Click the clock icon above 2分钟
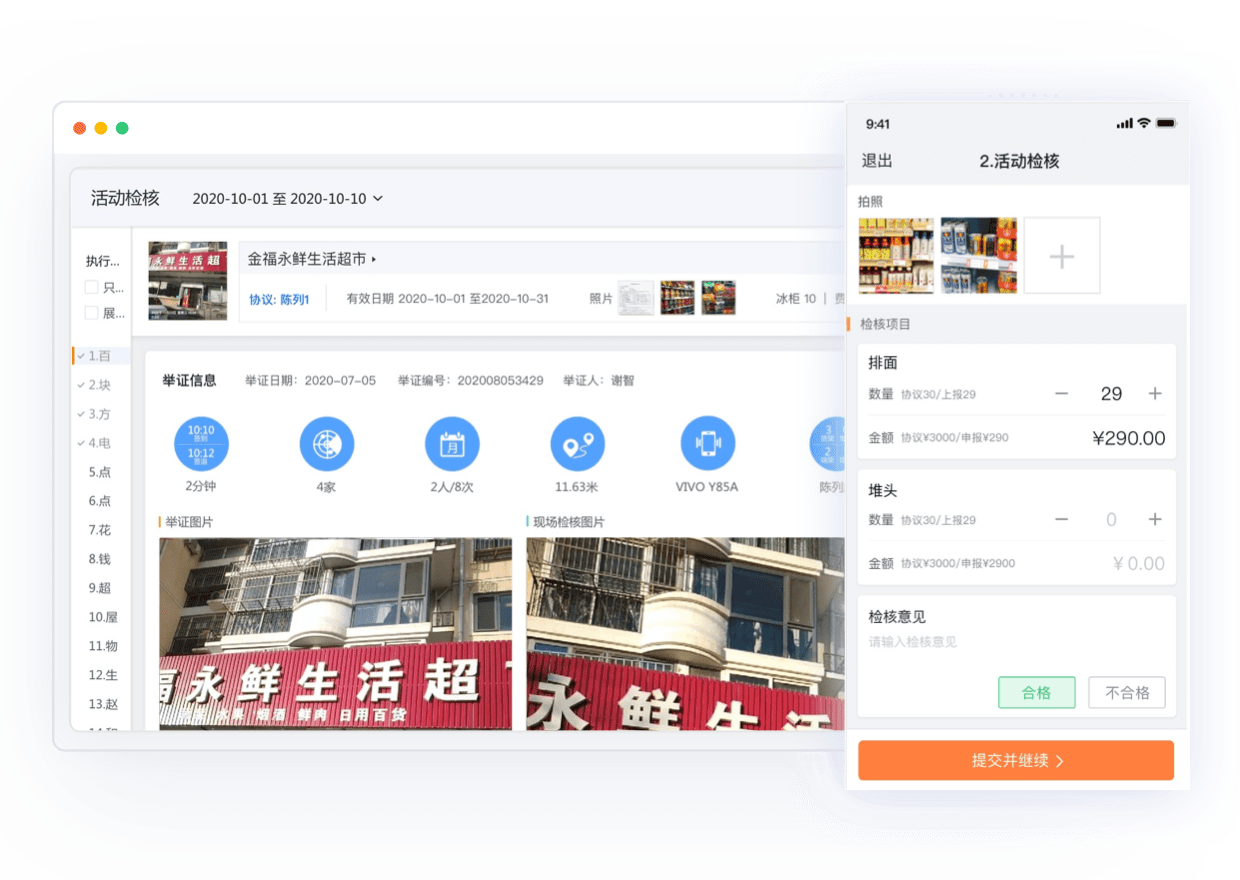This screenshot has height=880, width=1240. (x=202, y=443)
